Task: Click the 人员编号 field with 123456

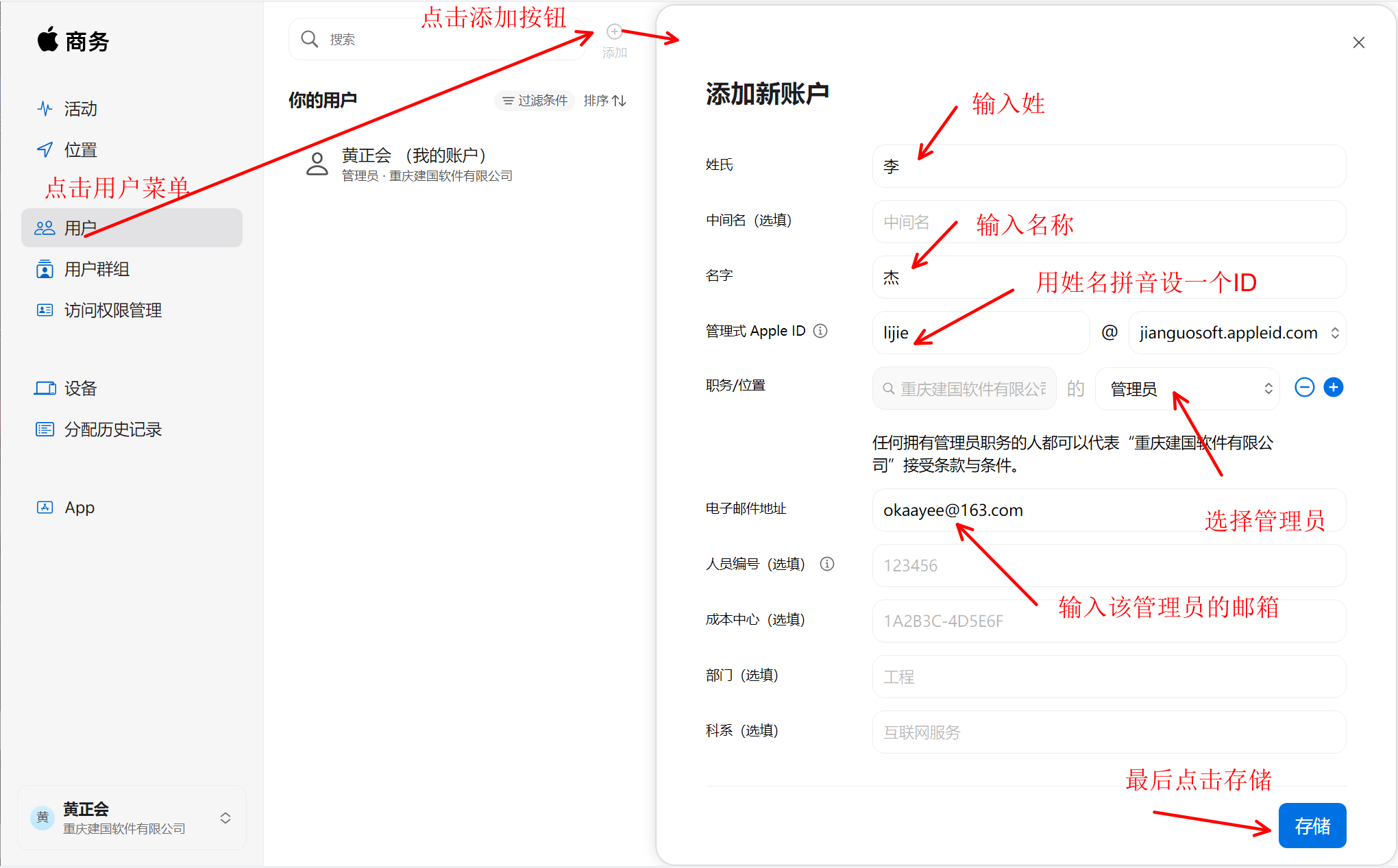Action: point(1109,565)
